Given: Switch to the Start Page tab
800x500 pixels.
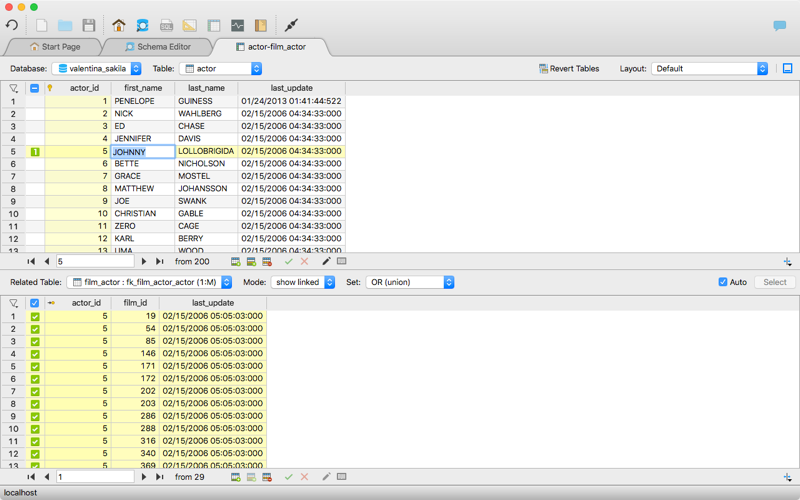Looking at the screenshot, I should [55, 46].
